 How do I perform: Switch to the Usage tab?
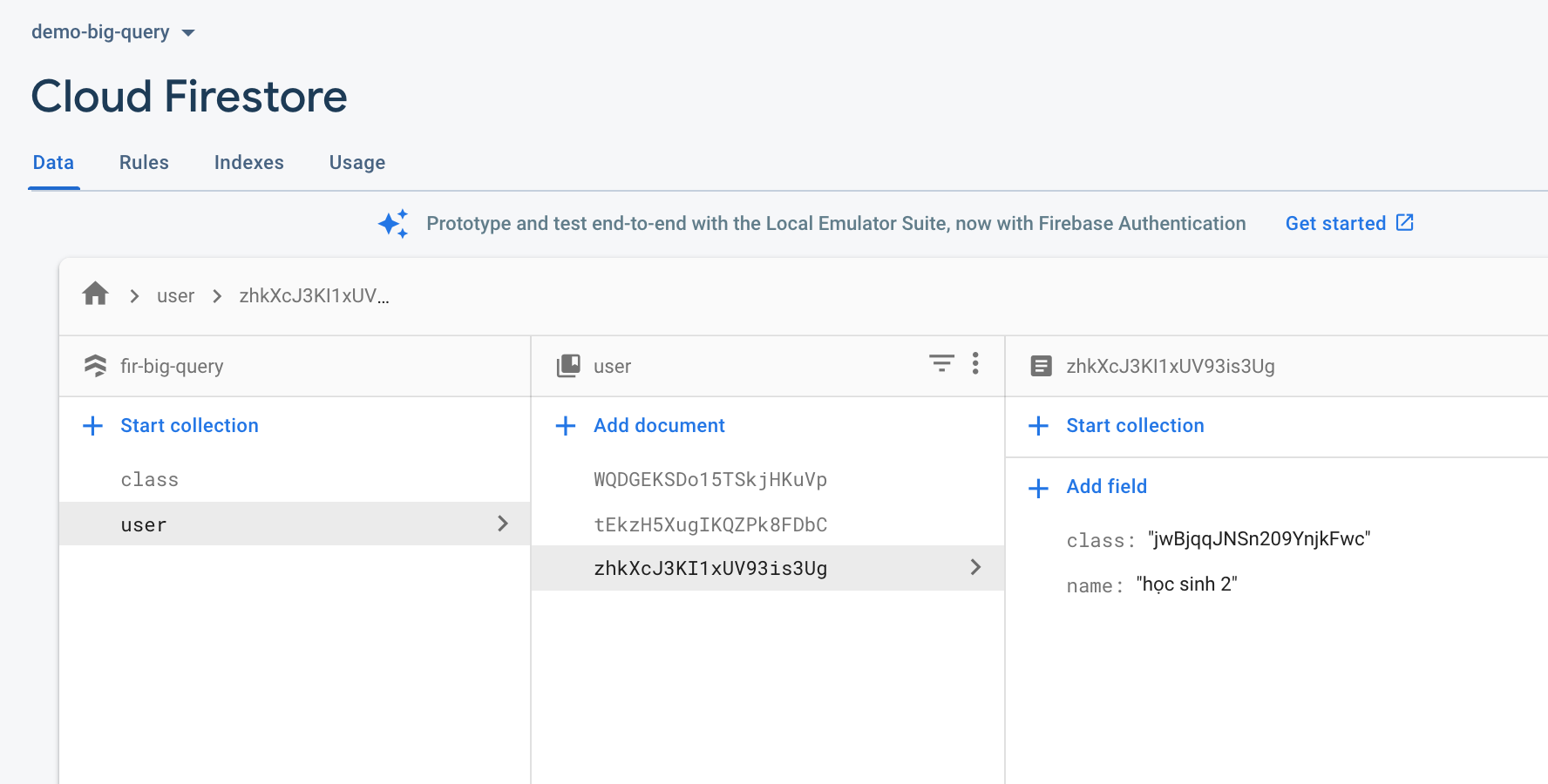356,162
